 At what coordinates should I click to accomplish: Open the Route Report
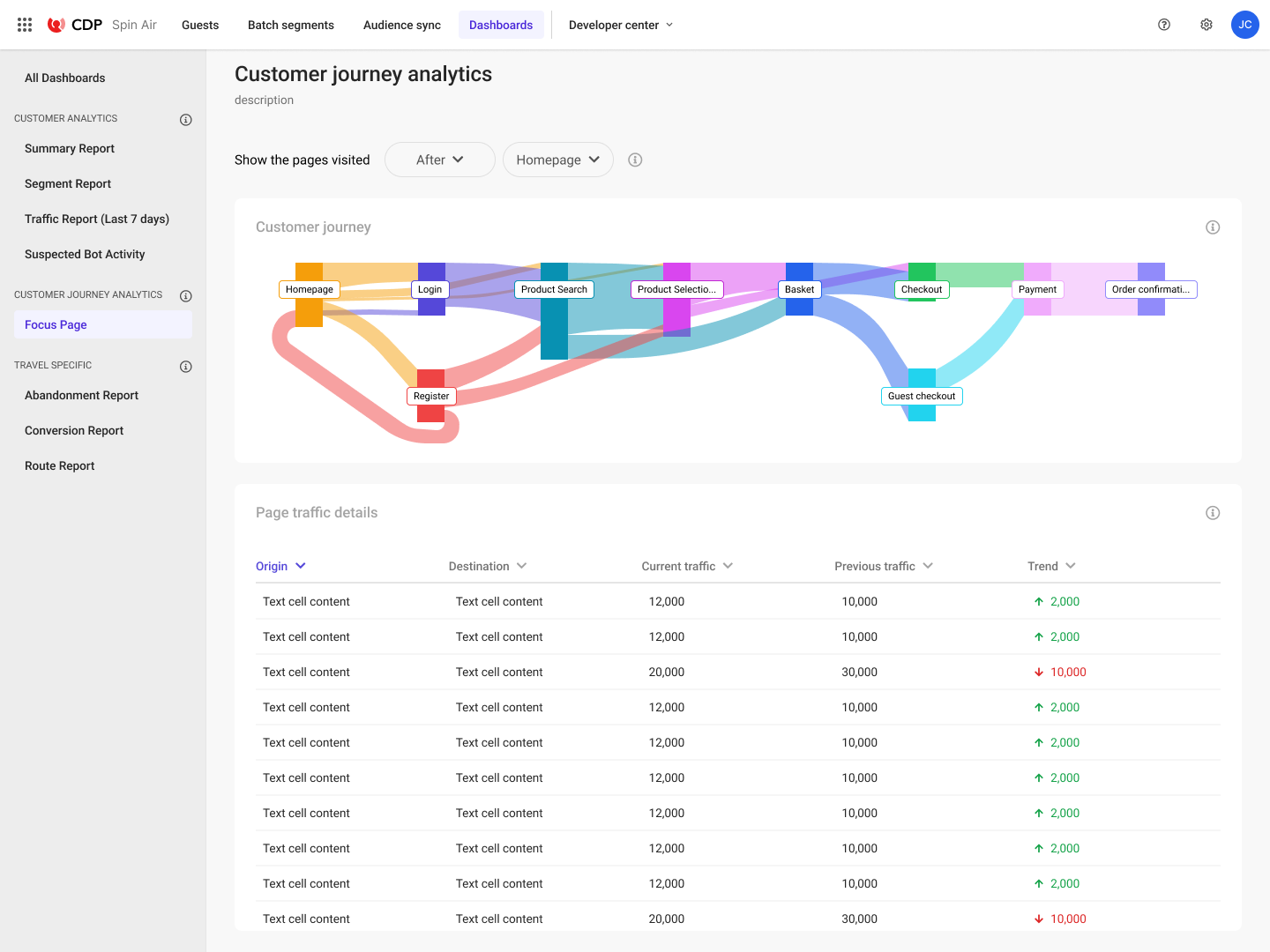pos(59,465)
